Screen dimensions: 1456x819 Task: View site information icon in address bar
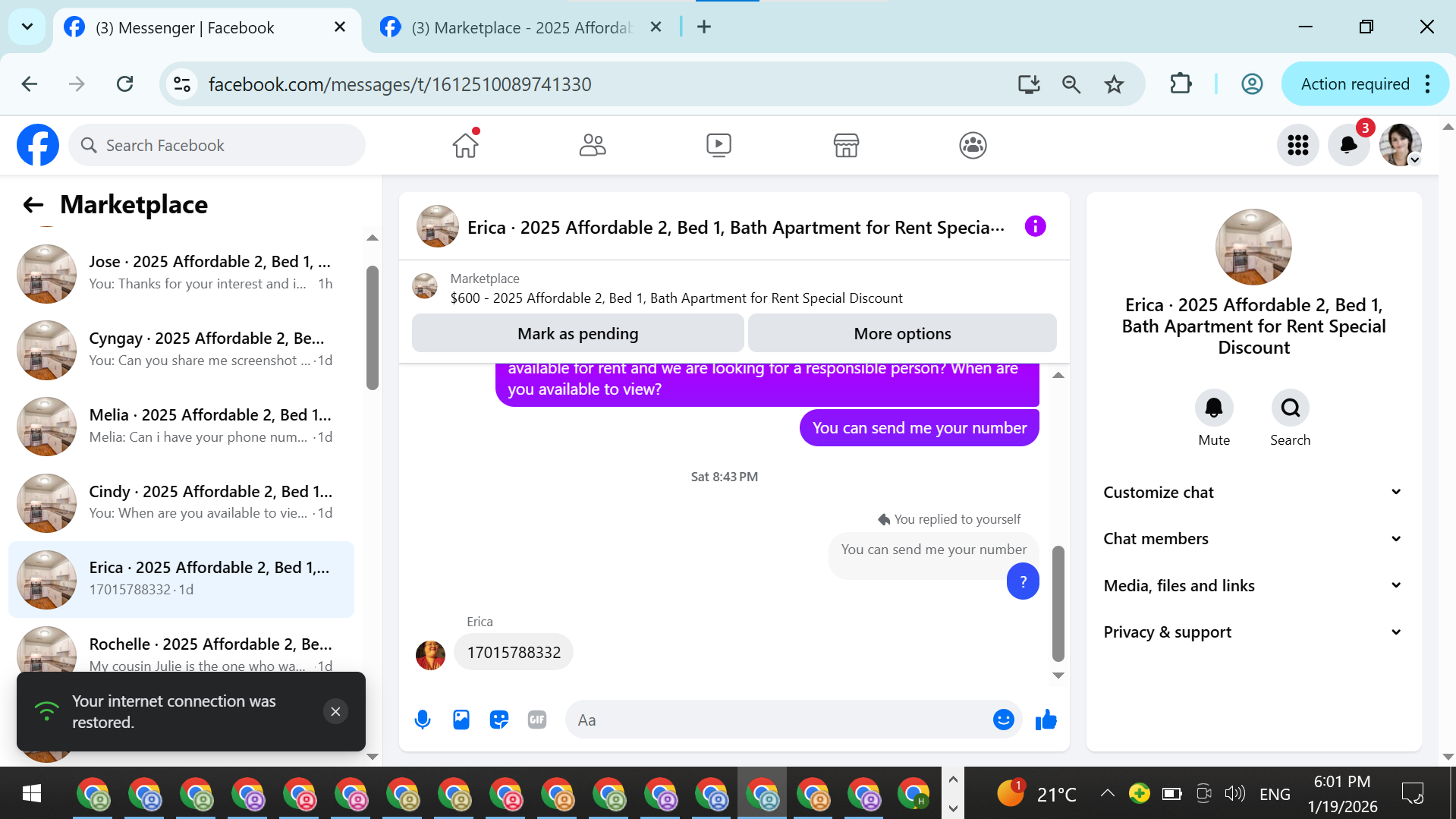(x=182, y=84)
